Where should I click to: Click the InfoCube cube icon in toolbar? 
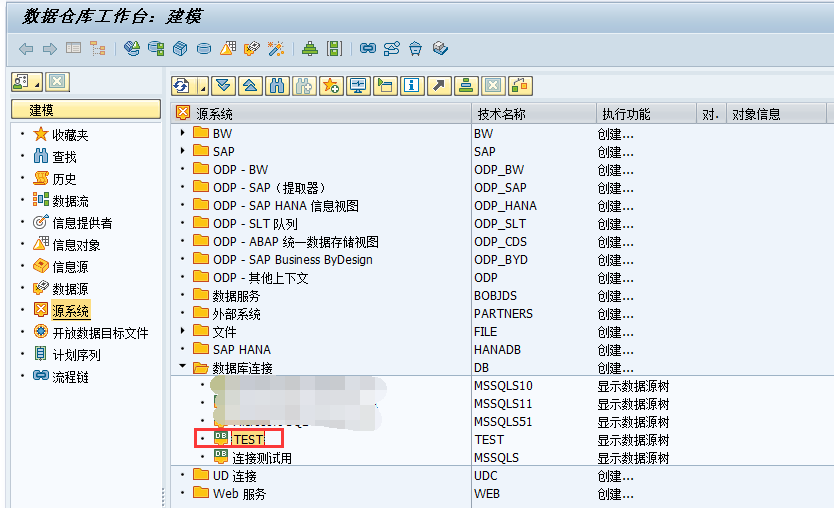point(180,49)
